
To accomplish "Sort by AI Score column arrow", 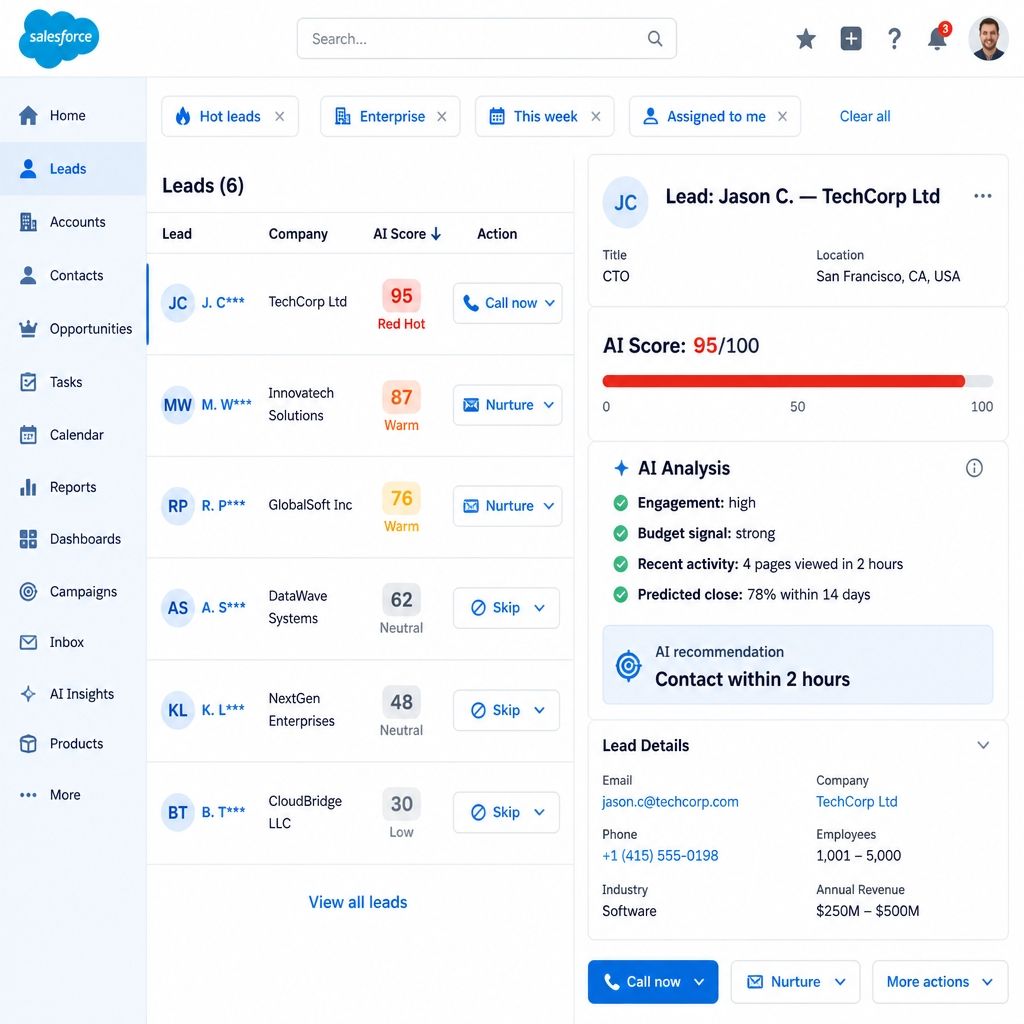I will pyautogui.click(x=436, y=234).
